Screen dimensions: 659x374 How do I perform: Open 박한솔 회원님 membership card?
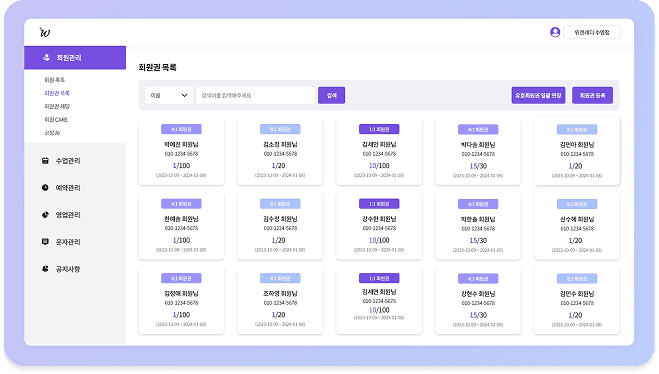(x=478, y=226)
